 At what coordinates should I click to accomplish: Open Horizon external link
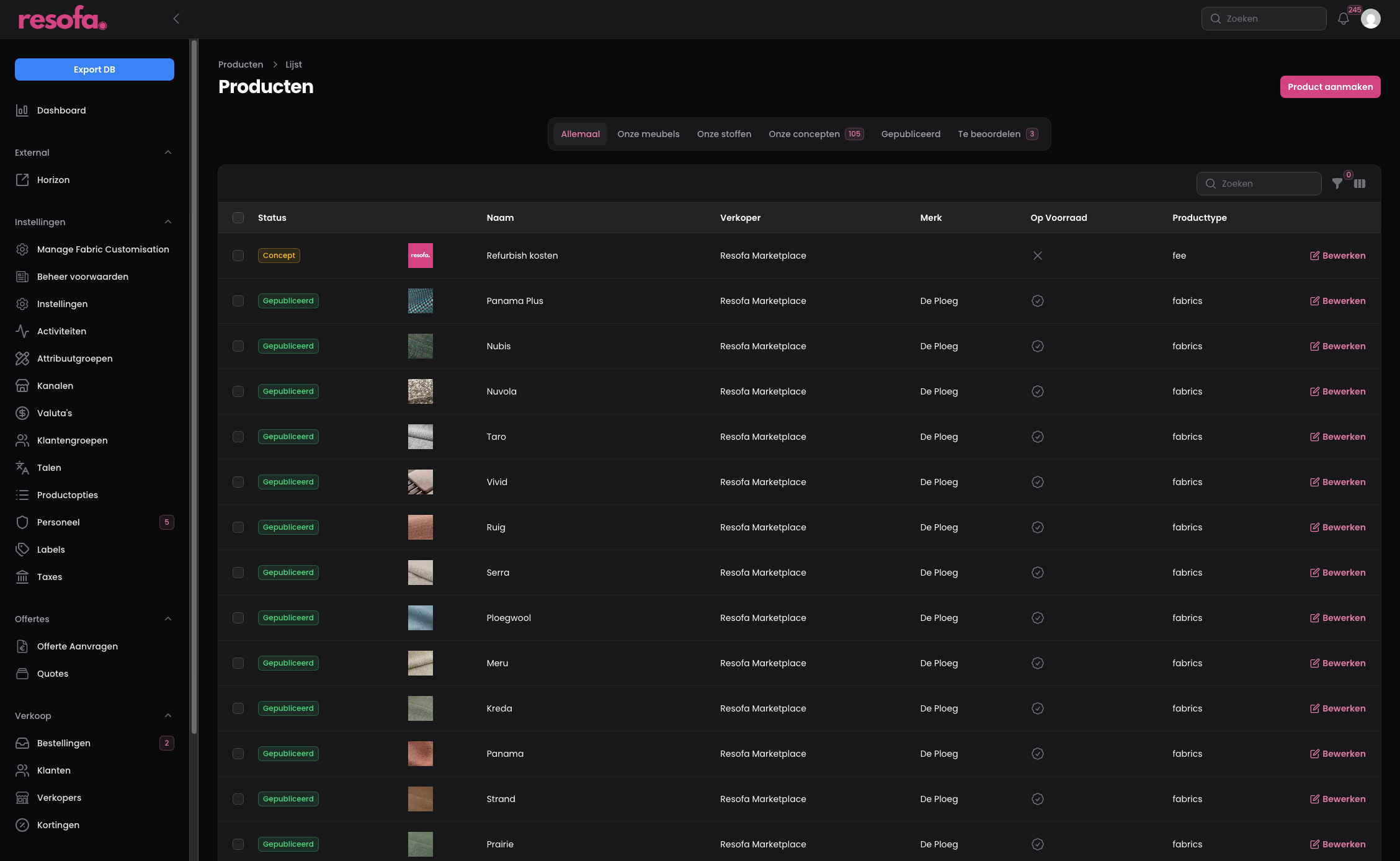point(53,180)
